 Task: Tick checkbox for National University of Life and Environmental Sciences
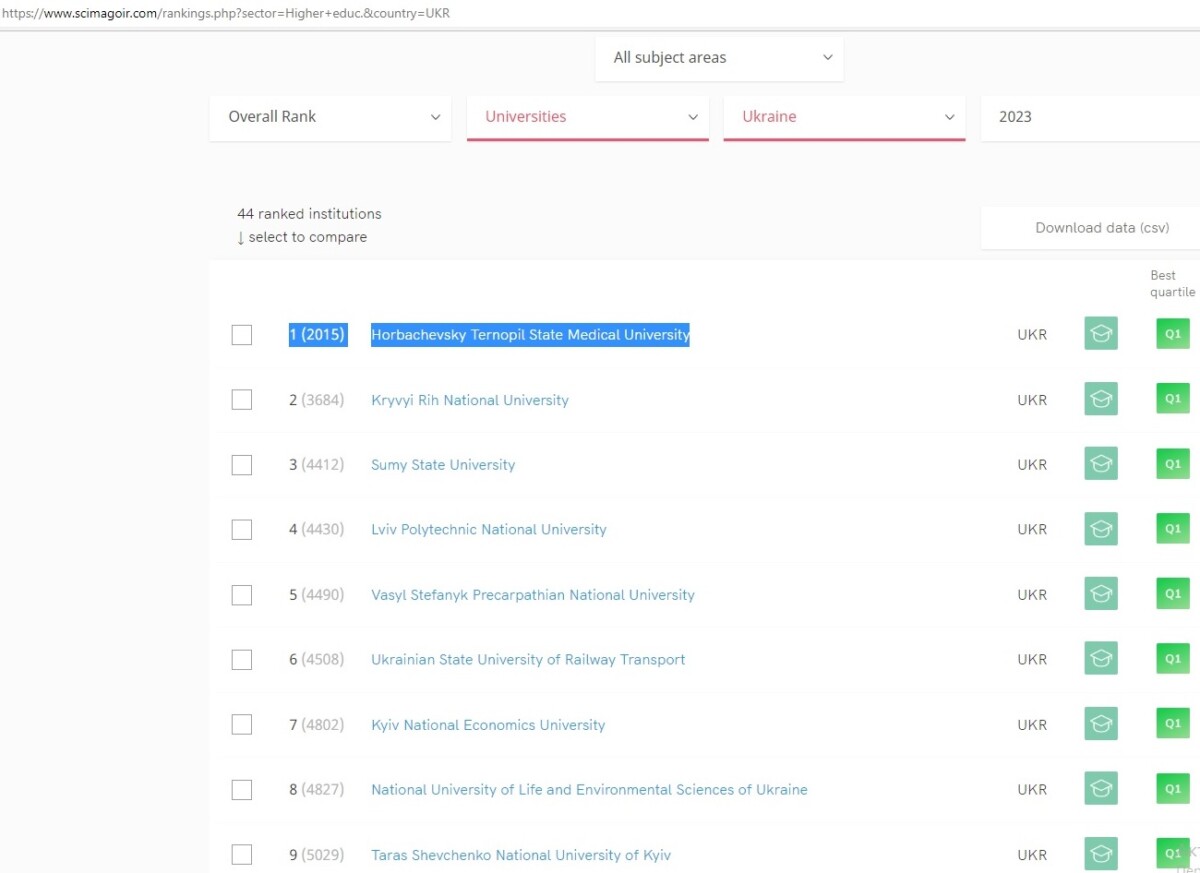[x=242, y=790]
